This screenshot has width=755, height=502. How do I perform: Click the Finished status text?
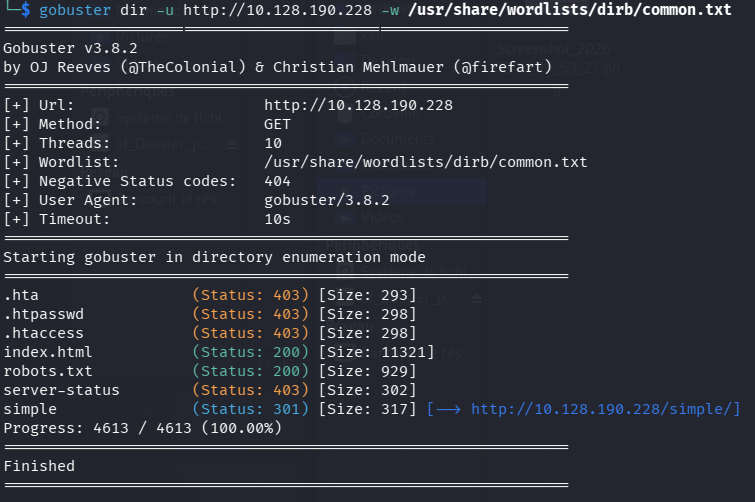pyautogui.click(x=39, y=466)
